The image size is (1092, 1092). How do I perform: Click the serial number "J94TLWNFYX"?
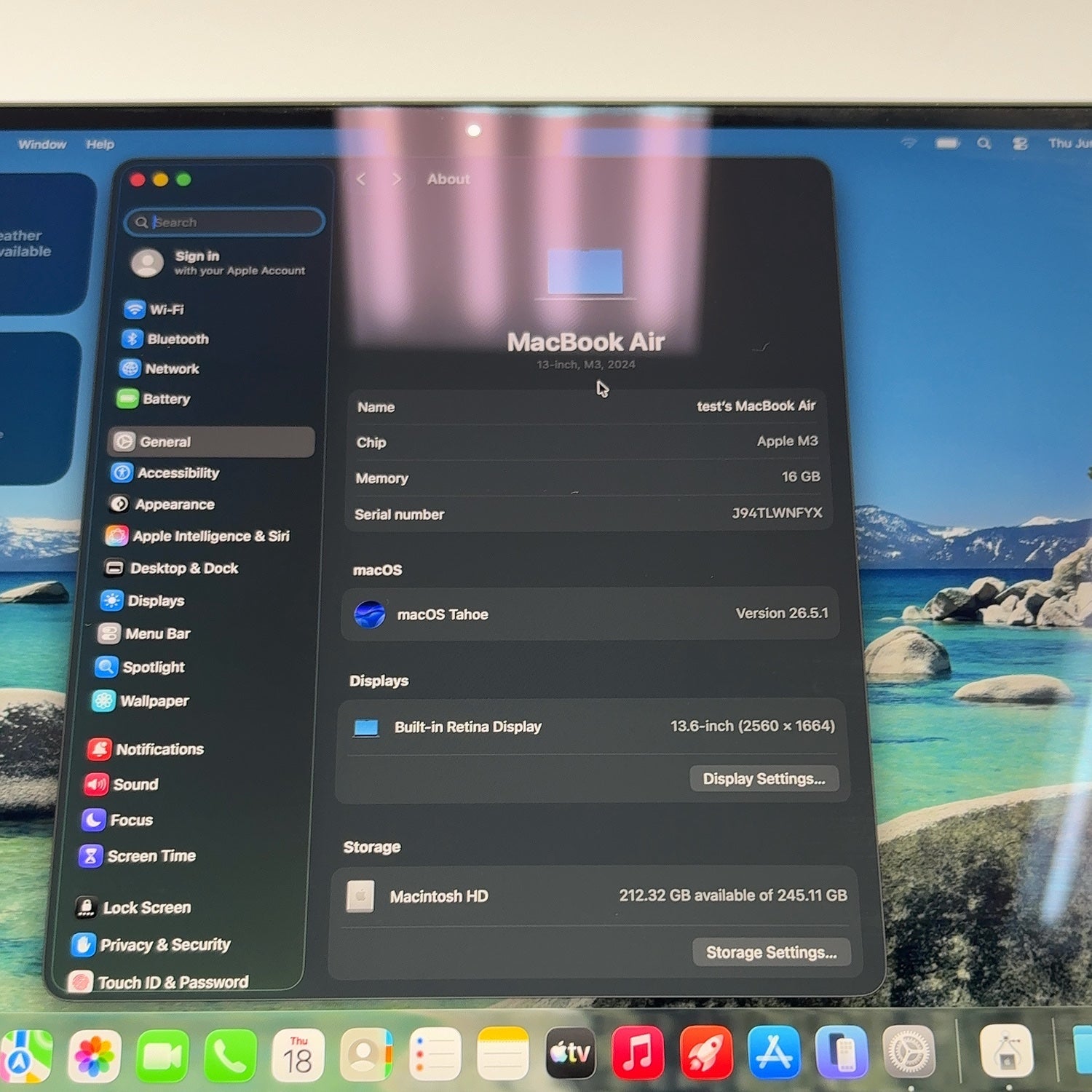778,513
